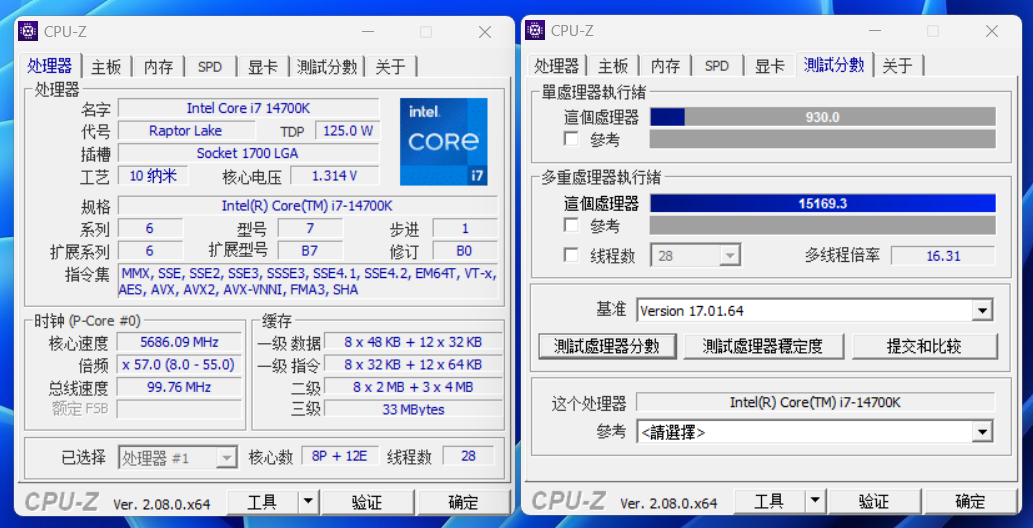Open 已选择 处理器 #1 dropdown
1033x528 pixels.
click(177, 457)
